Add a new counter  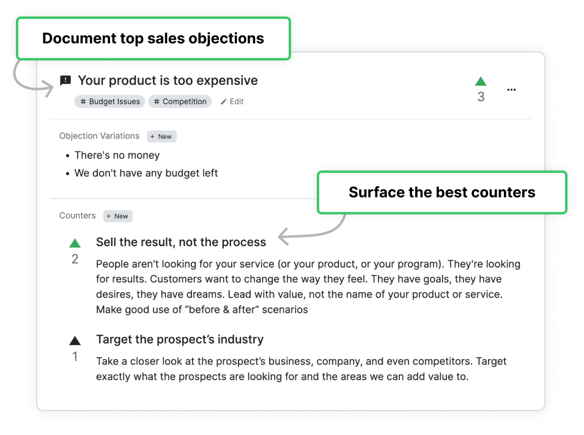coord(118,216)
